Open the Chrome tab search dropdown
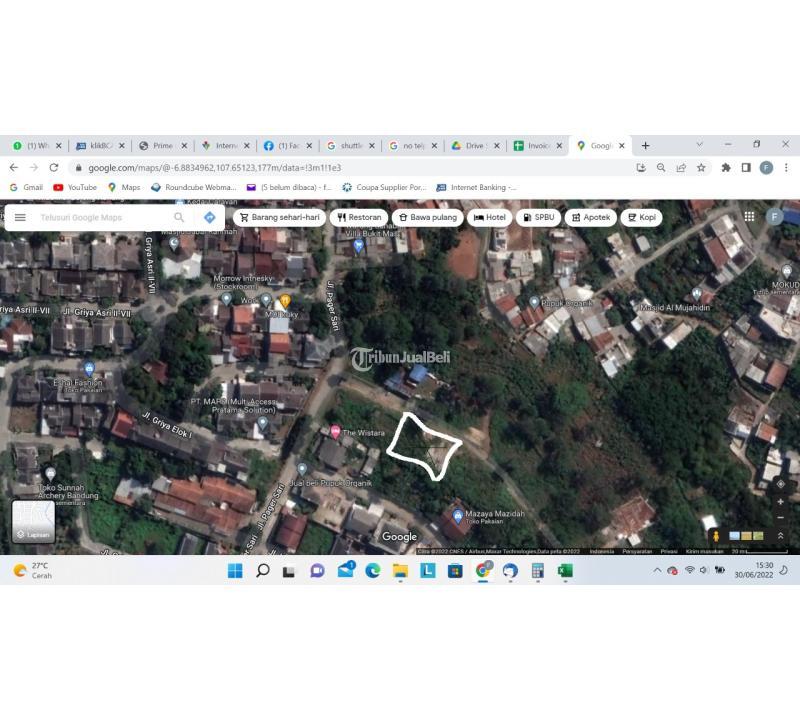800x720 pixels. 699,145
